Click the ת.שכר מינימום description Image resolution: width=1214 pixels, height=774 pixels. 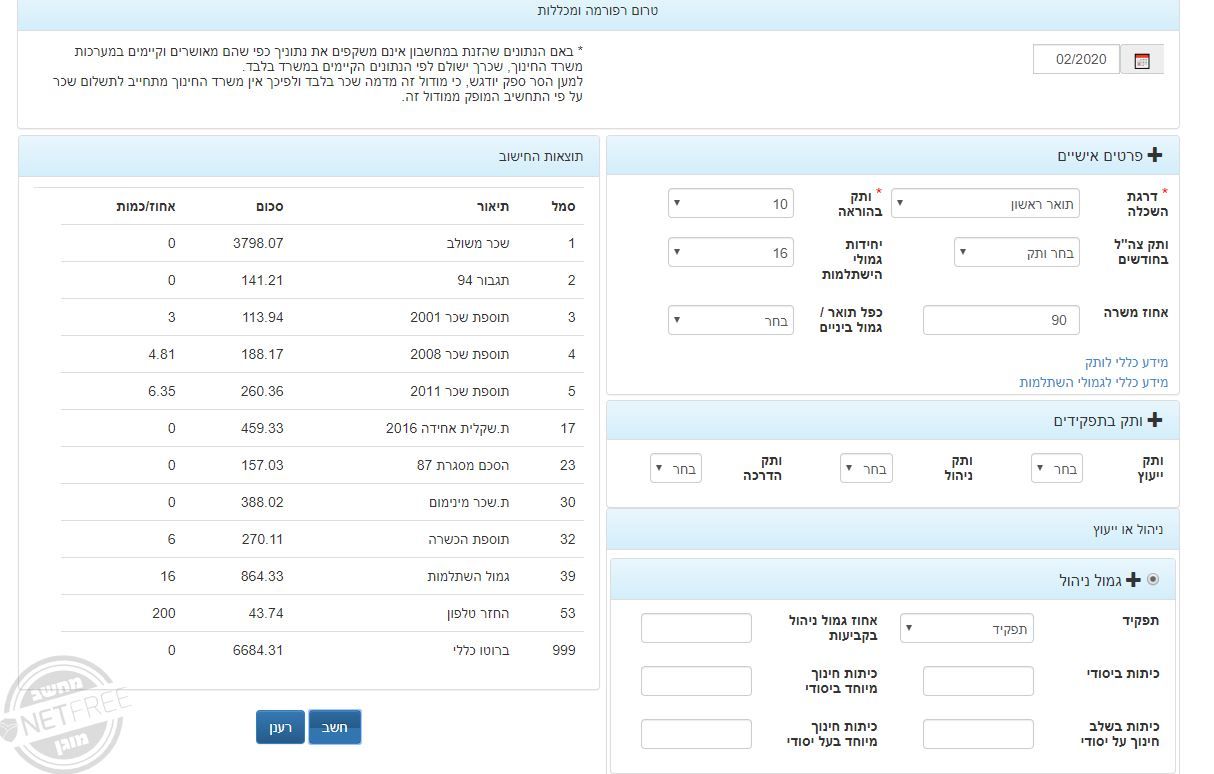tap(470, 502)
